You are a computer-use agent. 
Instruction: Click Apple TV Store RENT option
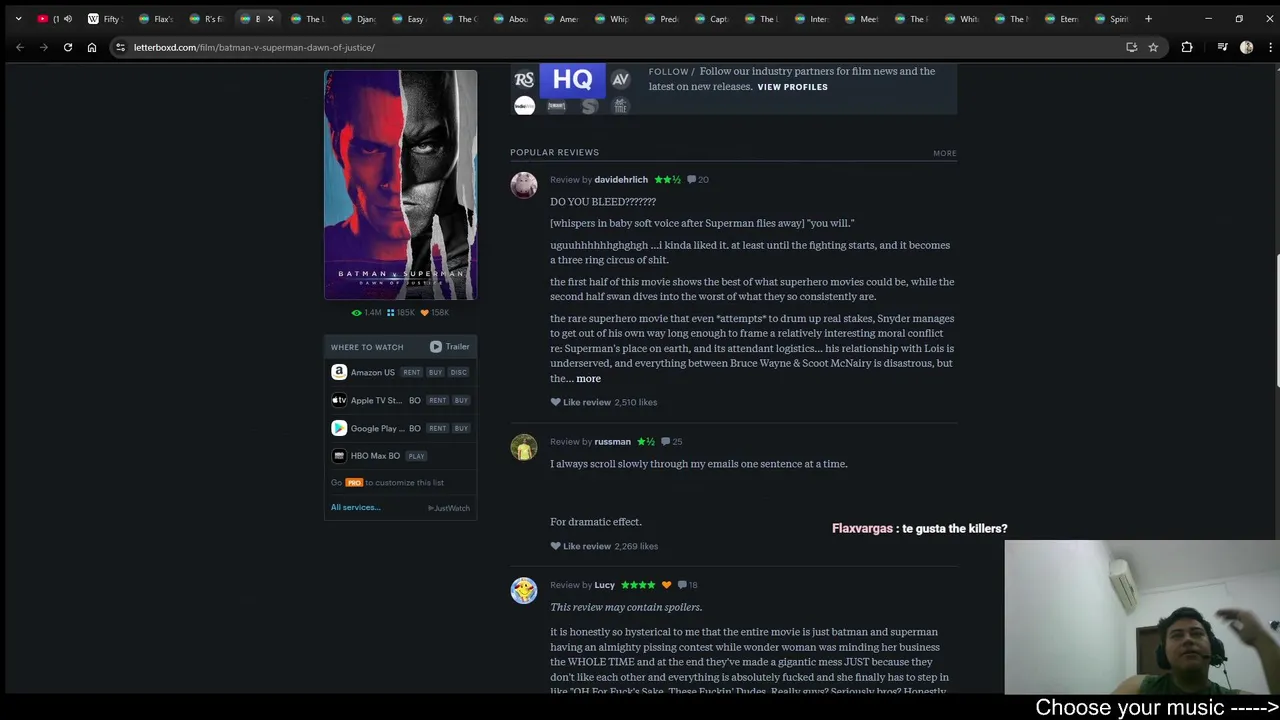437,401
